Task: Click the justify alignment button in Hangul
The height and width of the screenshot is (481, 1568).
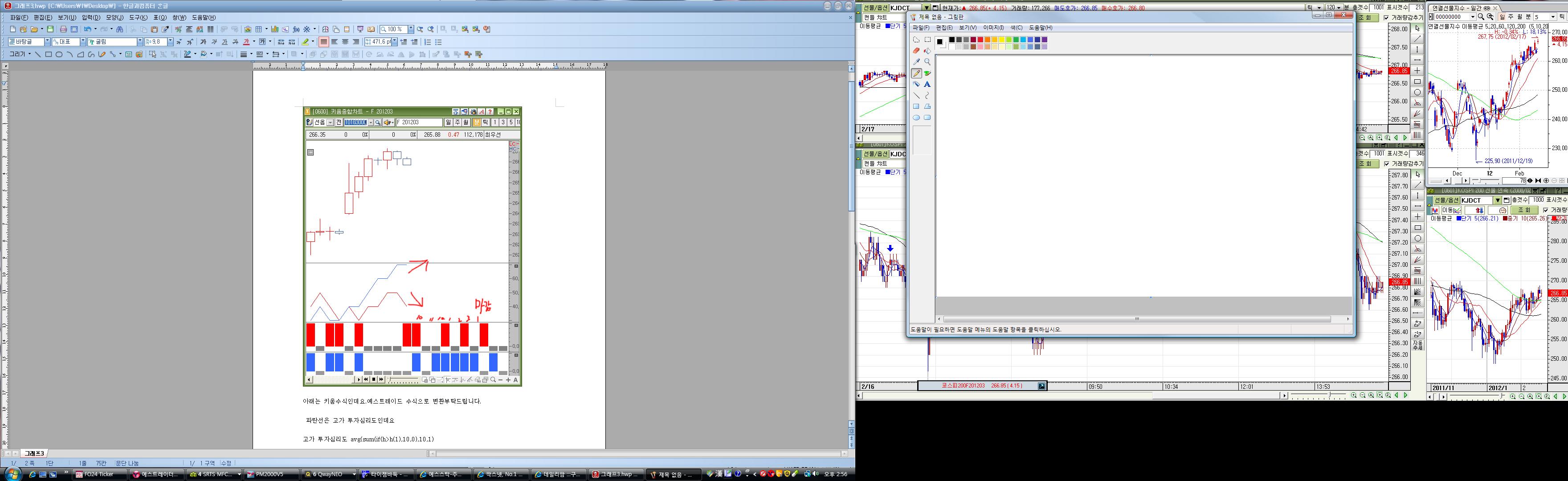Action: [x=324, y=42]
